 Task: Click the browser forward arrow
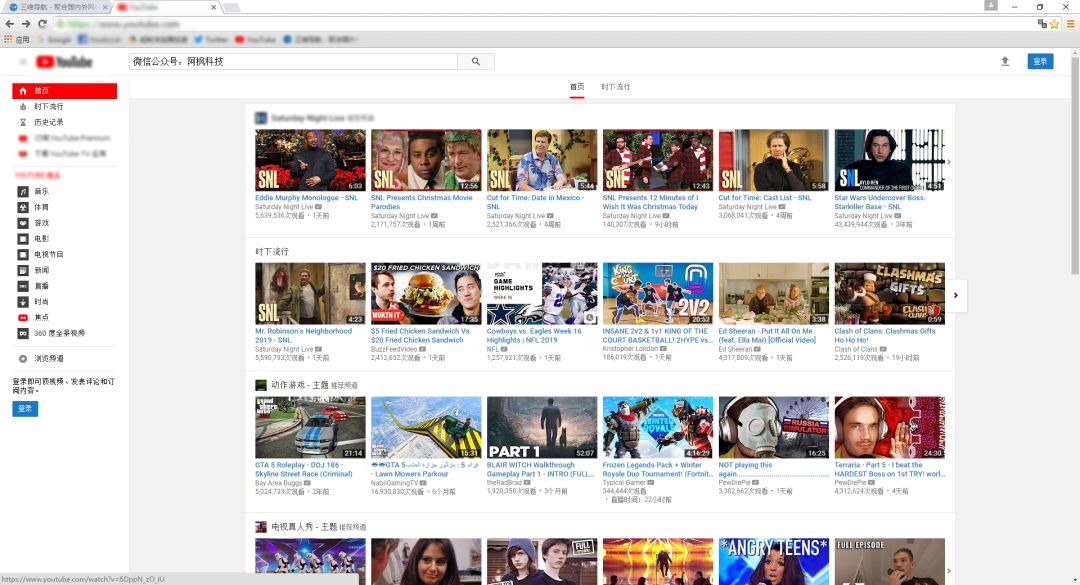(x=25, y=23)
